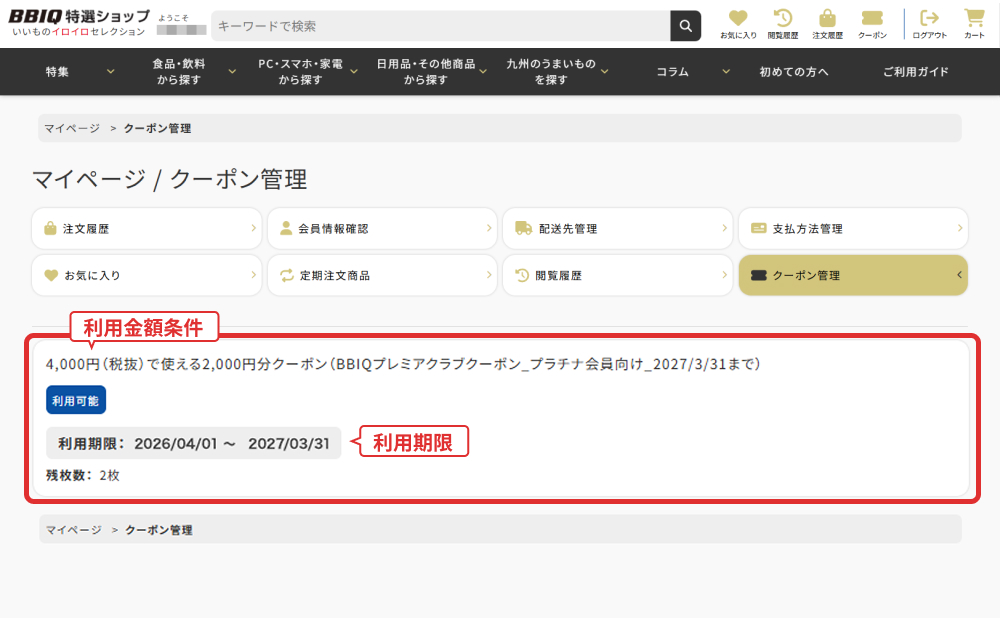
Task: Open 日用品・その他商品から探す menu
Action: [426, 72]
